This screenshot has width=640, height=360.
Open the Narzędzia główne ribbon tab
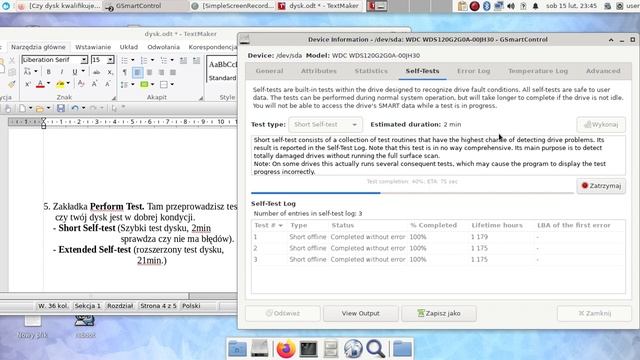point(38,47)
